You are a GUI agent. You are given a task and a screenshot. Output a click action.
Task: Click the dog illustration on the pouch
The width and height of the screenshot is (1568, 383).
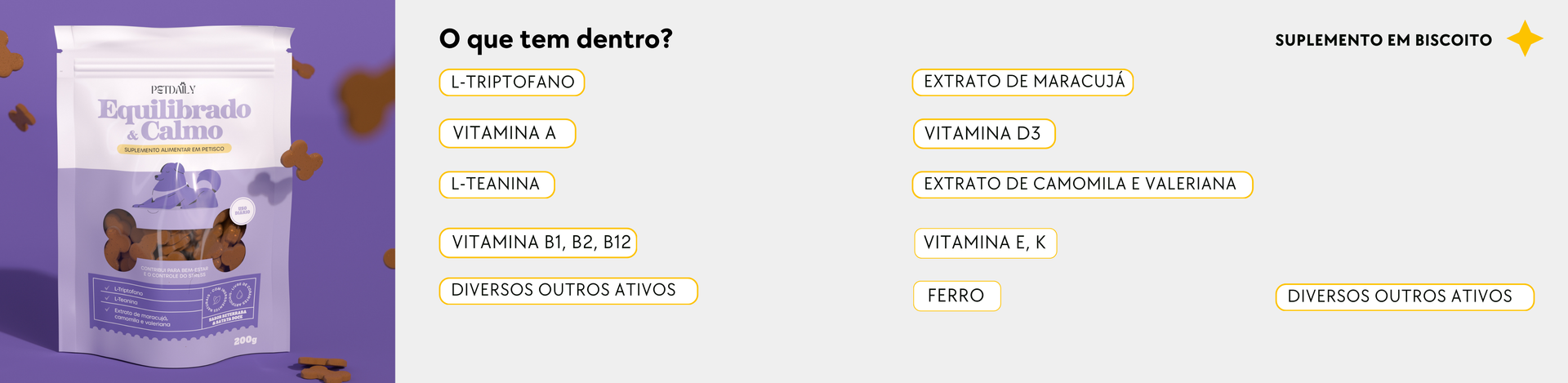(x=176, y=186)
